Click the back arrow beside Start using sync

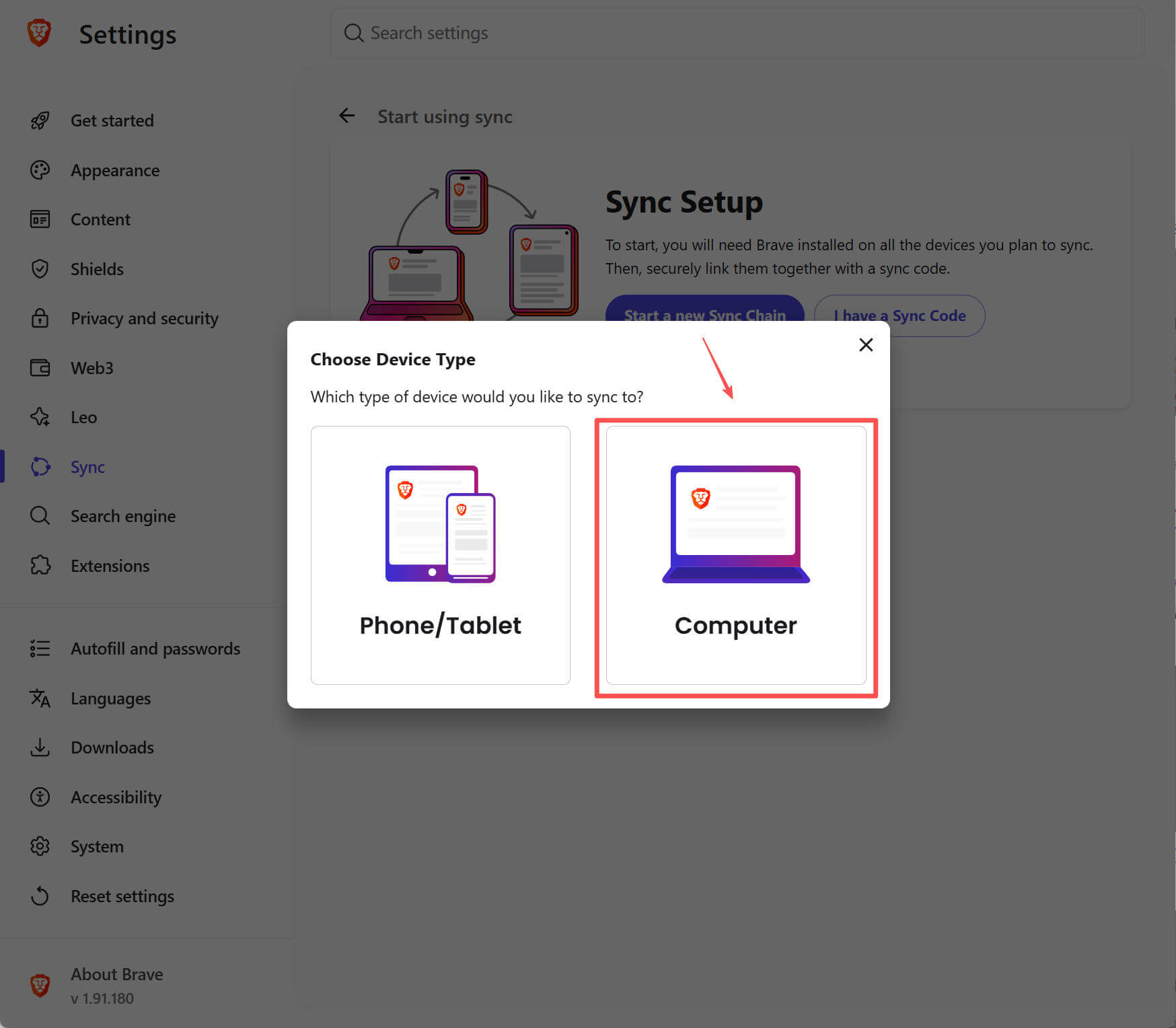point(346,116)
